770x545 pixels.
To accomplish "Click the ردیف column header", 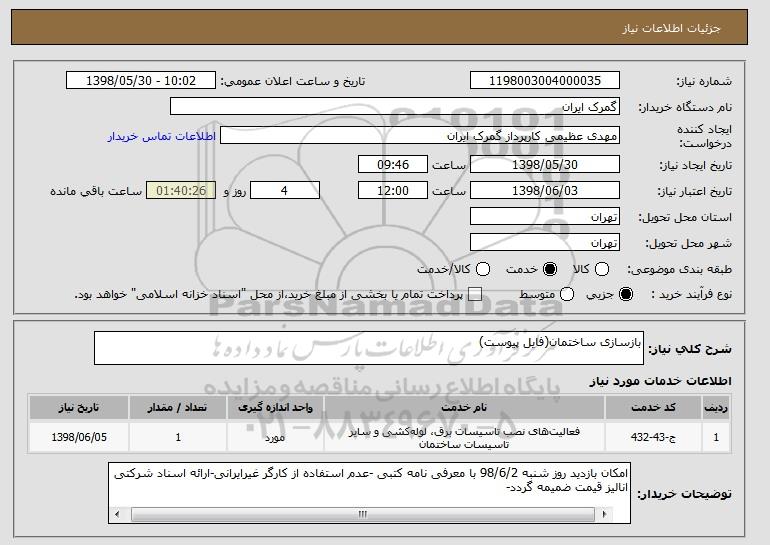I will coord(716,408).
